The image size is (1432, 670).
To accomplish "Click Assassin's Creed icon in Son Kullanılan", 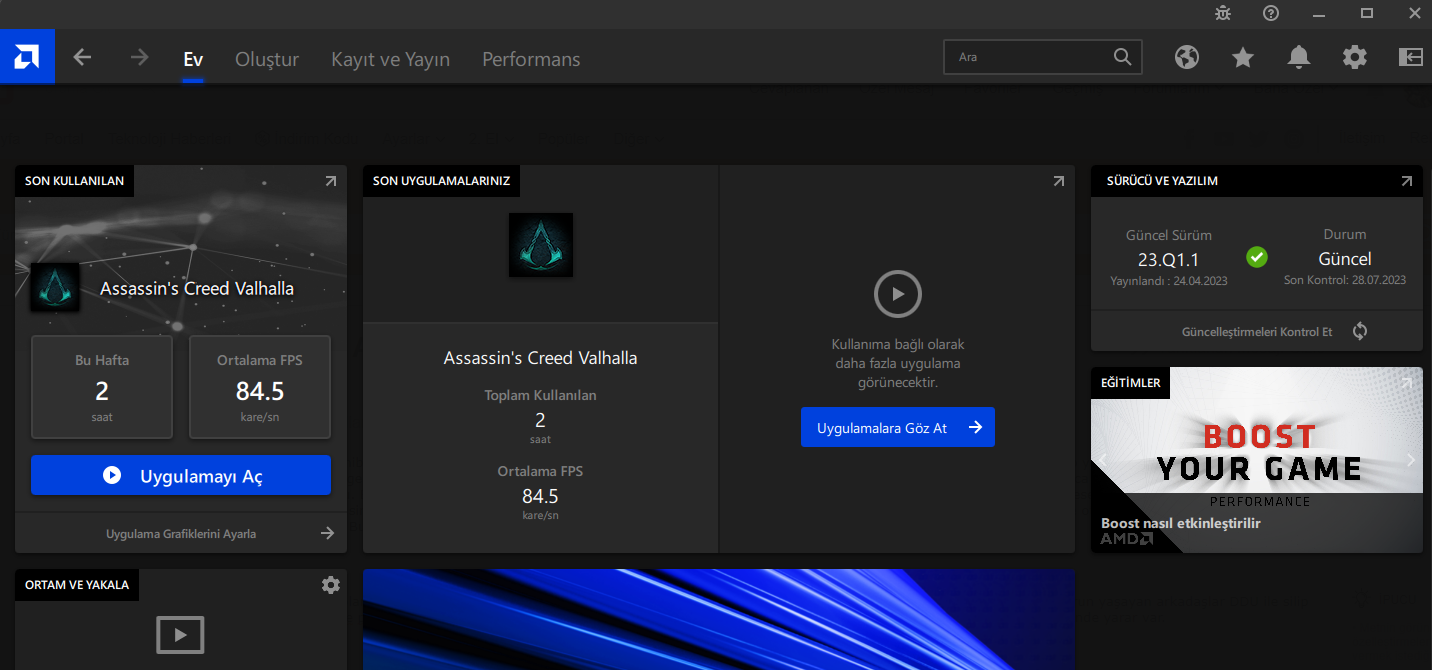I will (x=55, y=288).
